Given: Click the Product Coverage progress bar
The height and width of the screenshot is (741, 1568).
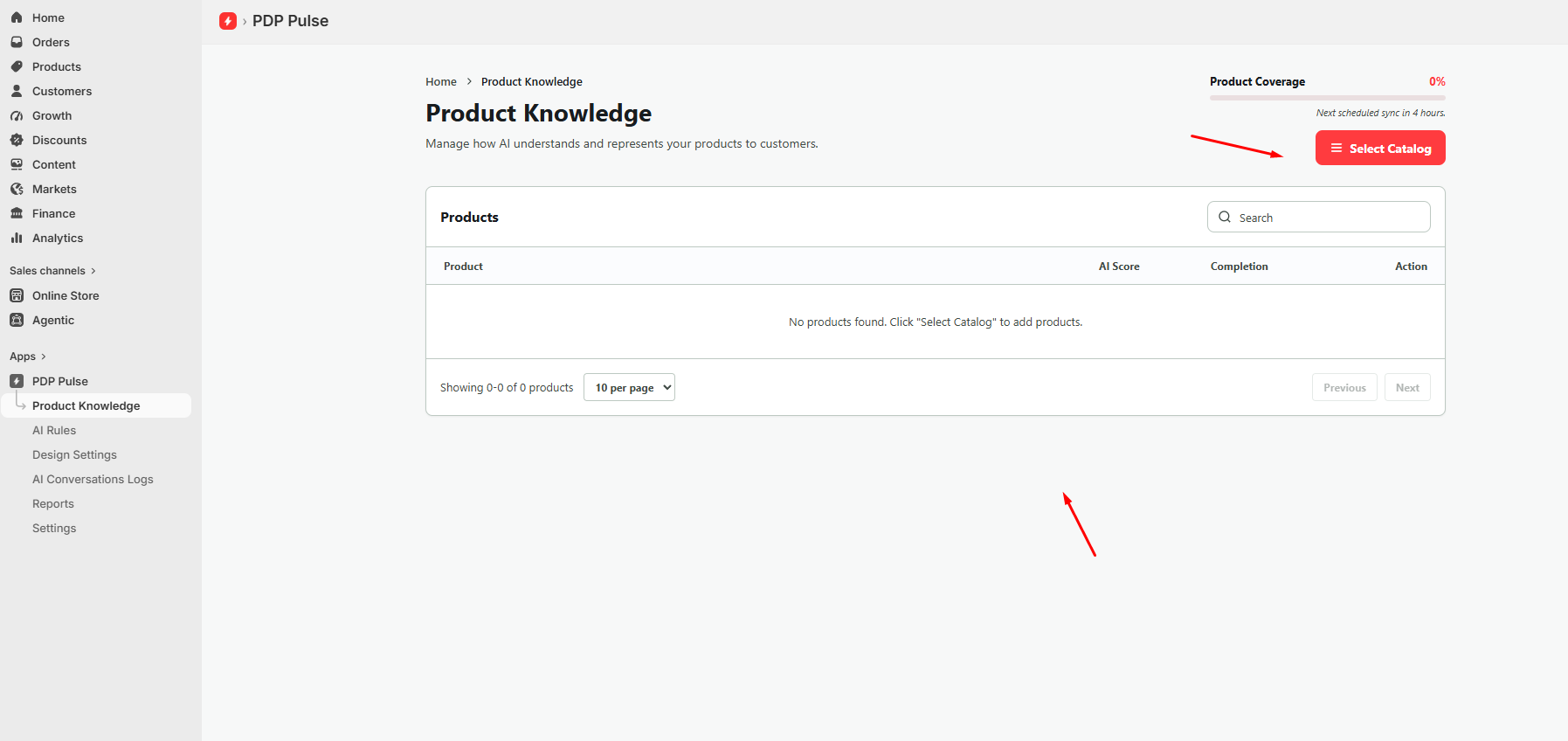Looking at the screenshot, I should (1328, 98).
